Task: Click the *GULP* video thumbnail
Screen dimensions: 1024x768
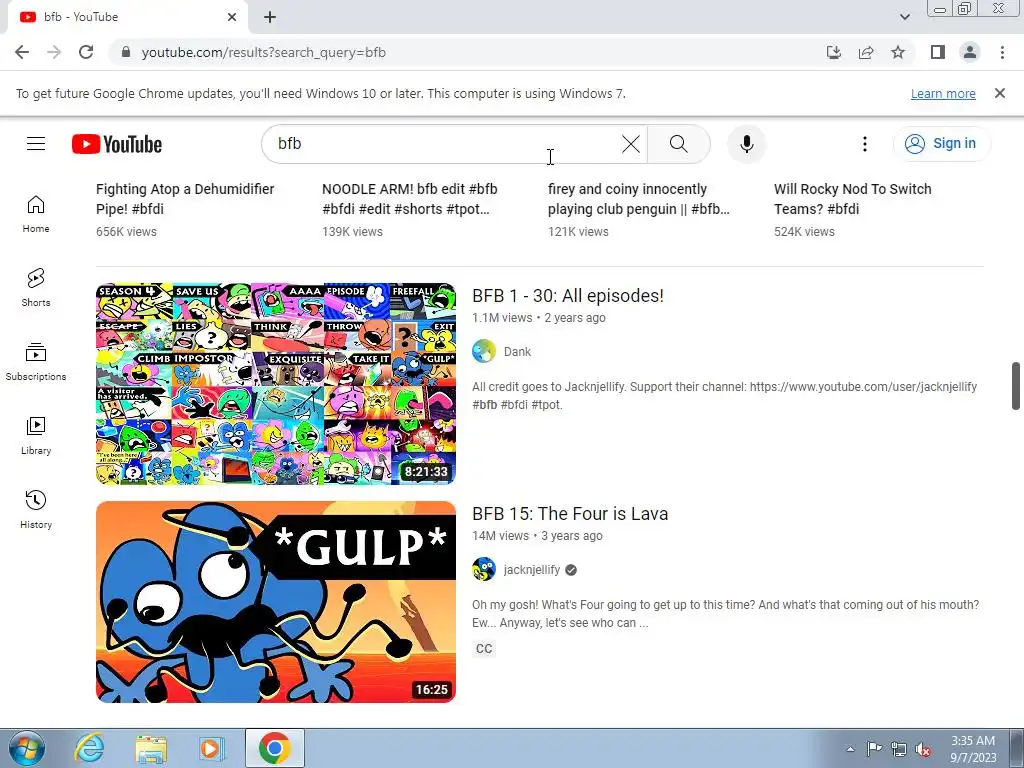Action: point(276,602)
